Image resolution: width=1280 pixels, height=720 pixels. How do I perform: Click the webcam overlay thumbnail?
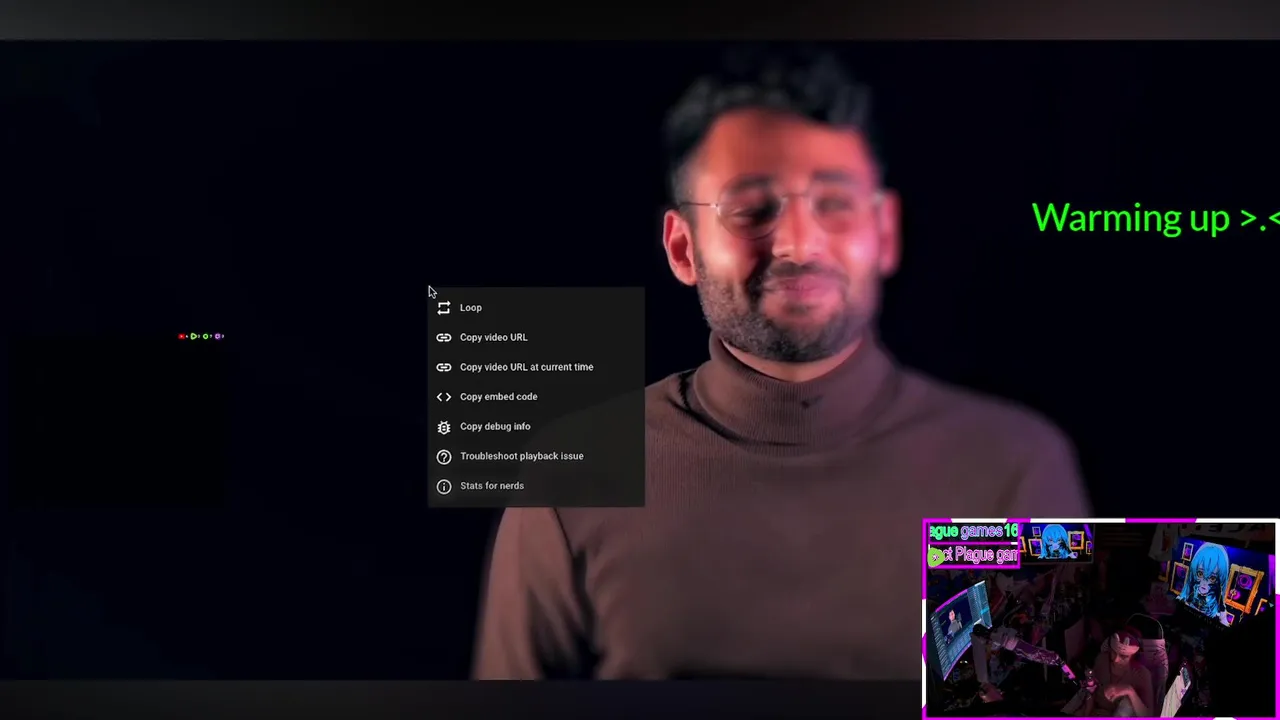click(x=1100, y=618)
